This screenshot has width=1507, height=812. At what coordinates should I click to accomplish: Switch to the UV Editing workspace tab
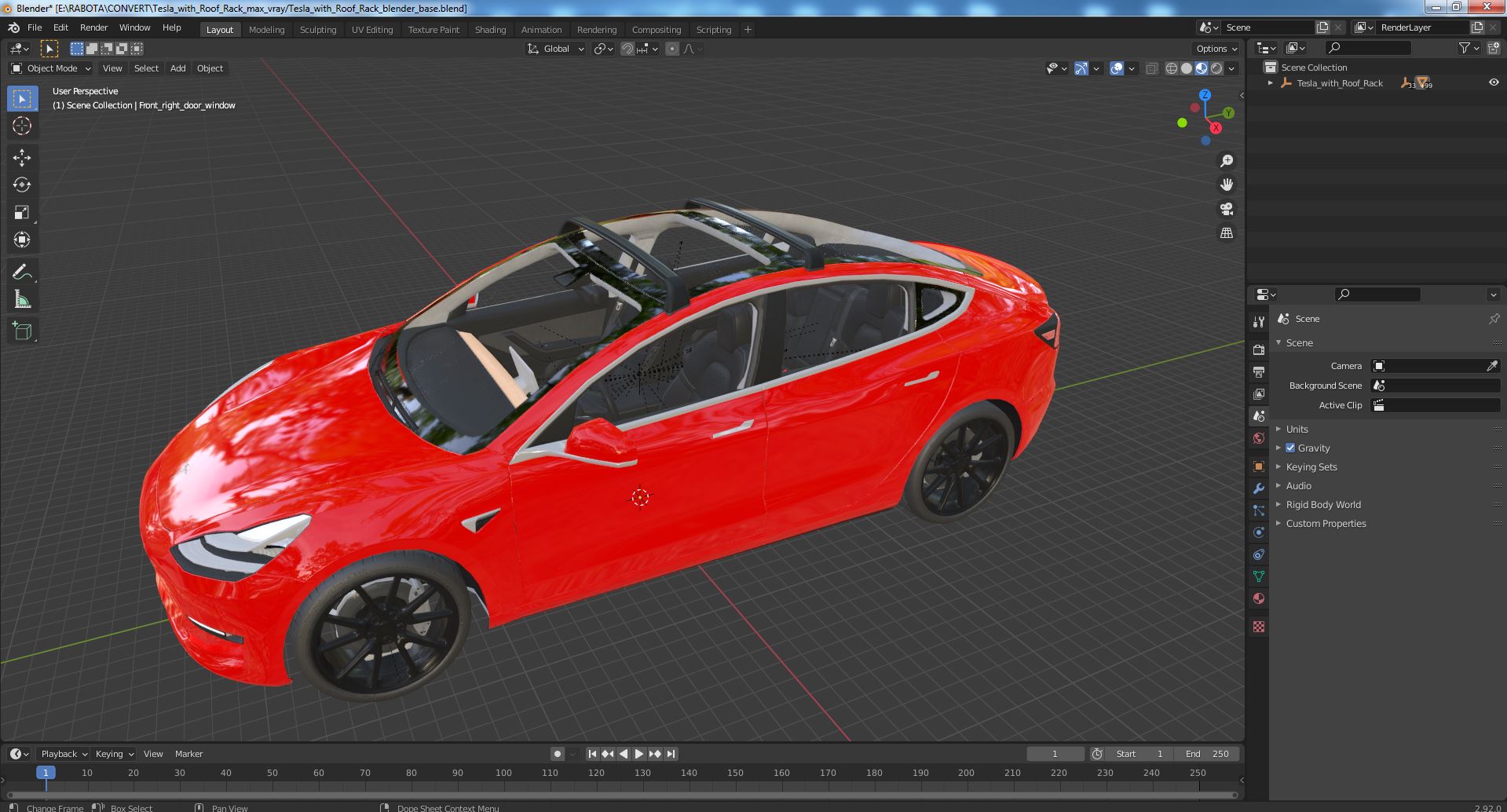pyautogui.click(x=372, y=30)
